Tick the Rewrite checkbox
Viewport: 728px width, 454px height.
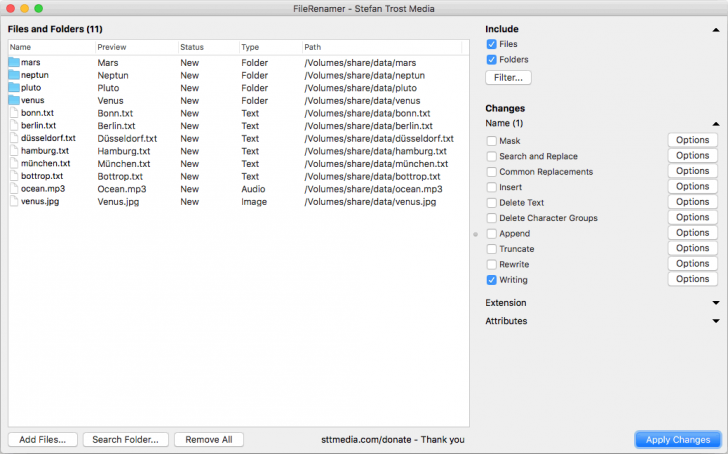point(491,264)
